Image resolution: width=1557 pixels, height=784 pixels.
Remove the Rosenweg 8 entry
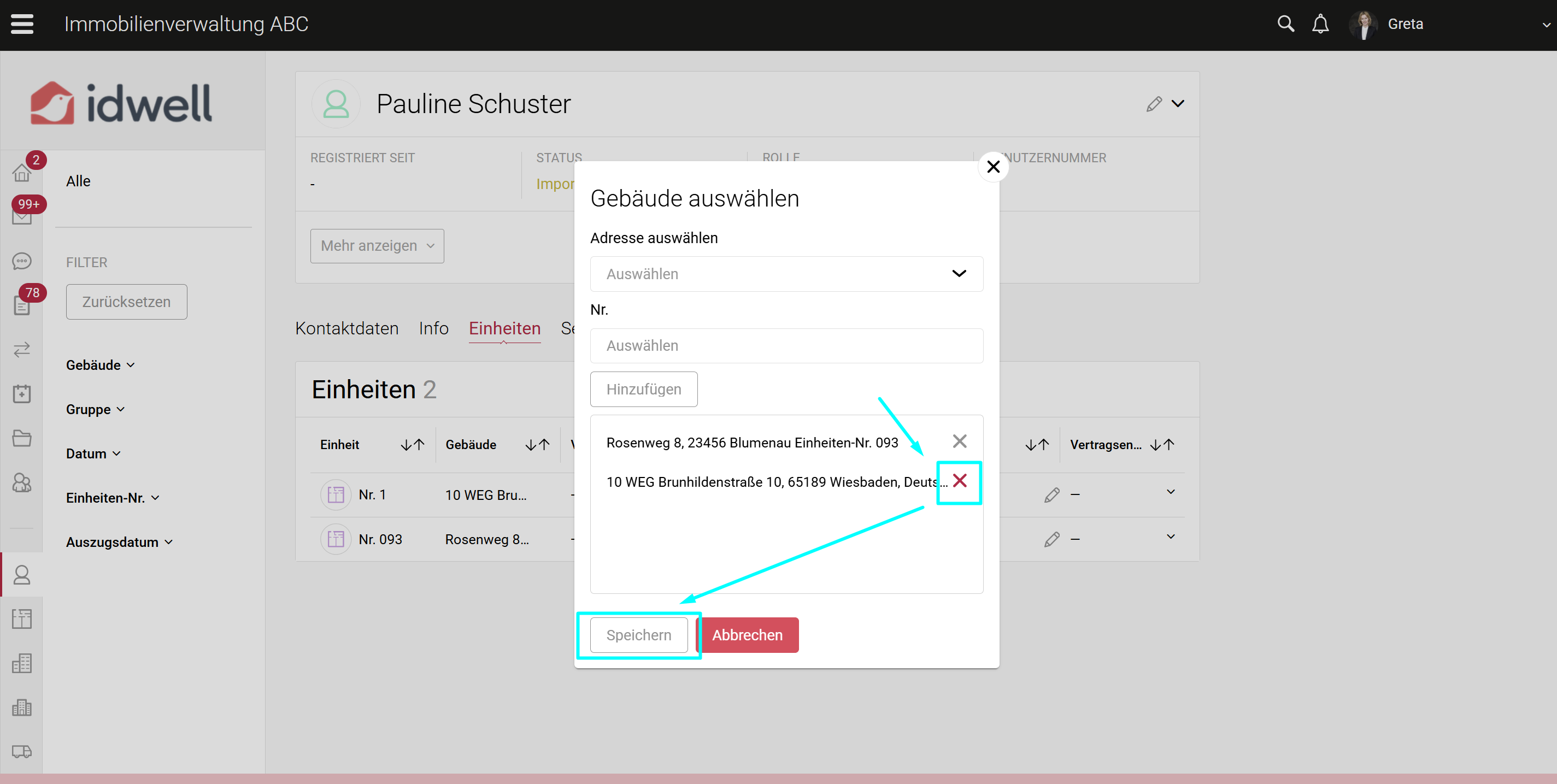click(x=959, y=441)
